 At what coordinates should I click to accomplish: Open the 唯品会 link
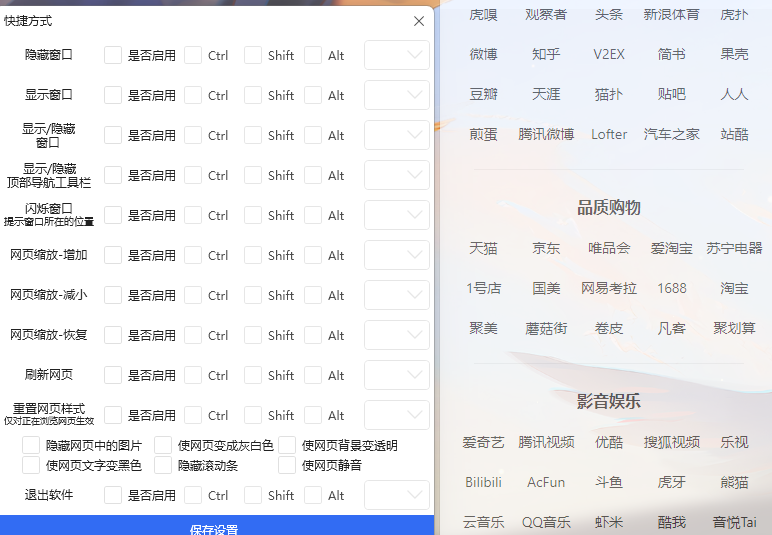609,248
